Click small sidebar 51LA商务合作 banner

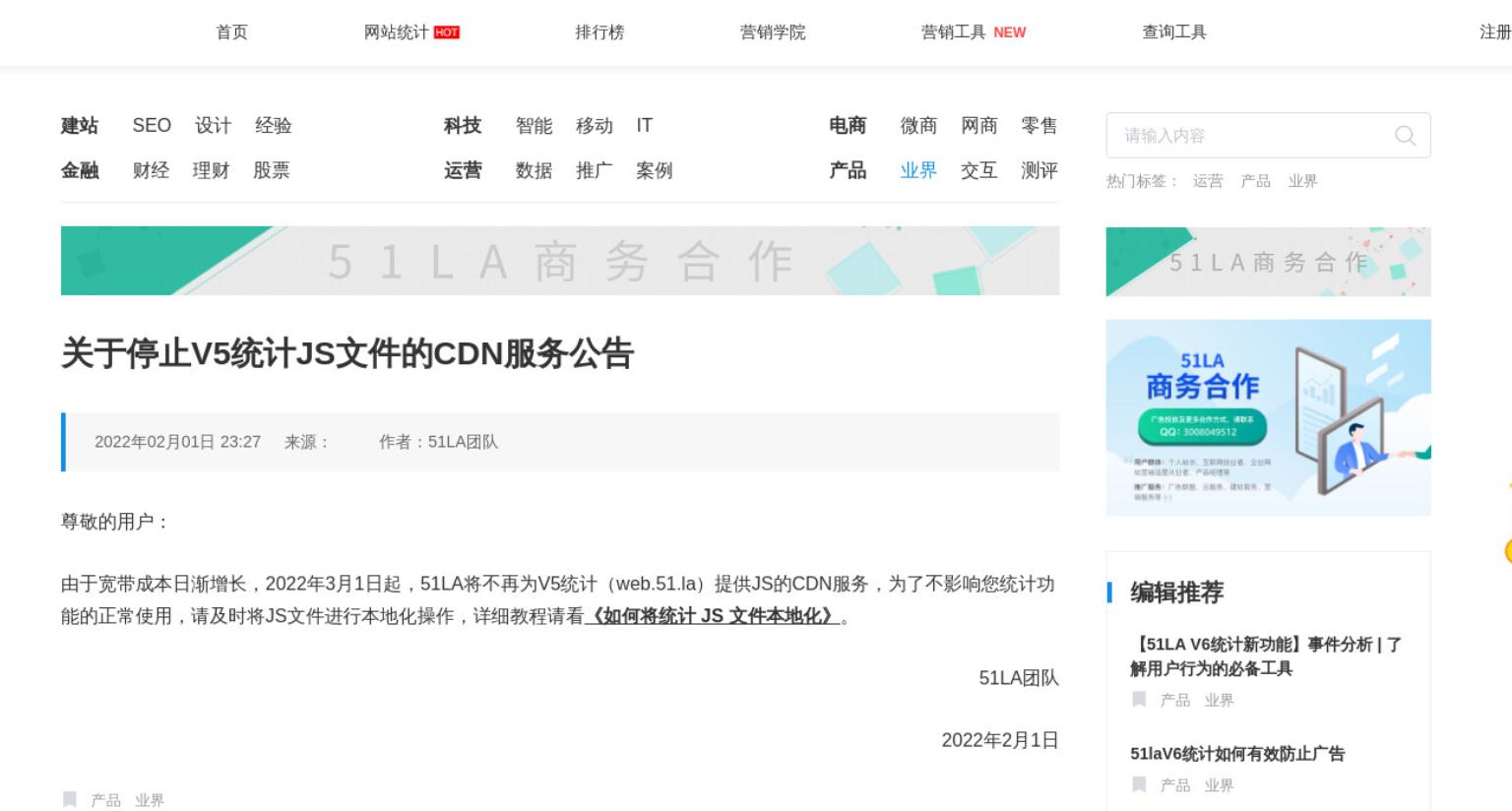tap(1268, 262)
